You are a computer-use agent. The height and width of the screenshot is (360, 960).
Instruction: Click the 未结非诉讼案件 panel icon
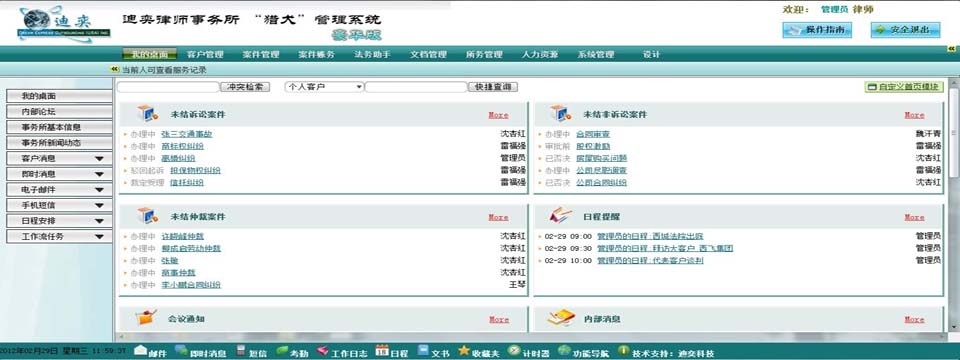click(560, 113)
